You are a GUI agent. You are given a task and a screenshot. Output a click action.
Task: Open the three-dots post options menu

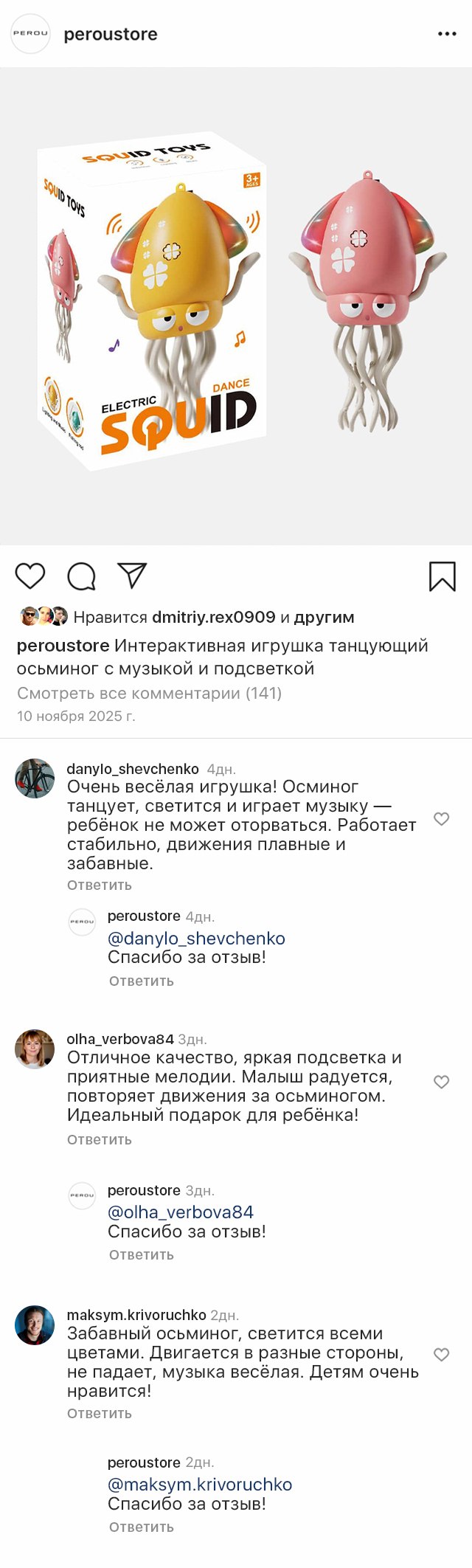coord(447,34)
